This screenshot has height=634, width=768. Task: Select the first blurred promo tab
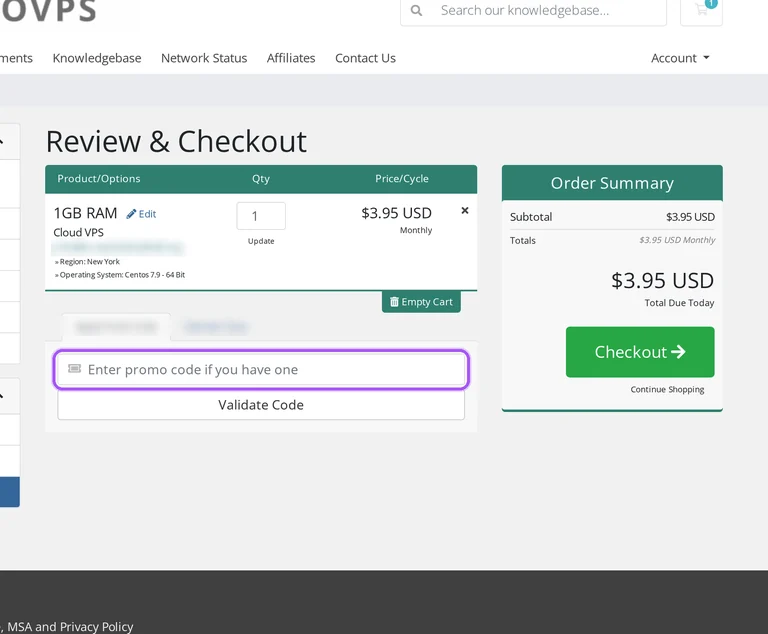tap(117, 327)
